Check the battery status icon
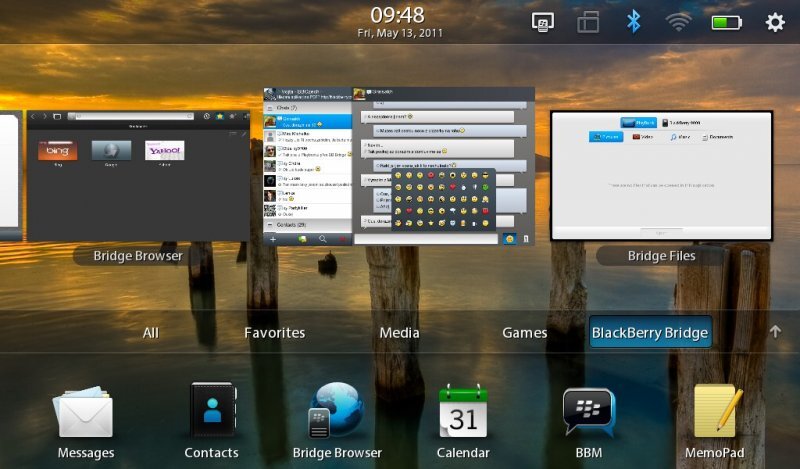Screen dimensions: 800x469 point(727,22)
